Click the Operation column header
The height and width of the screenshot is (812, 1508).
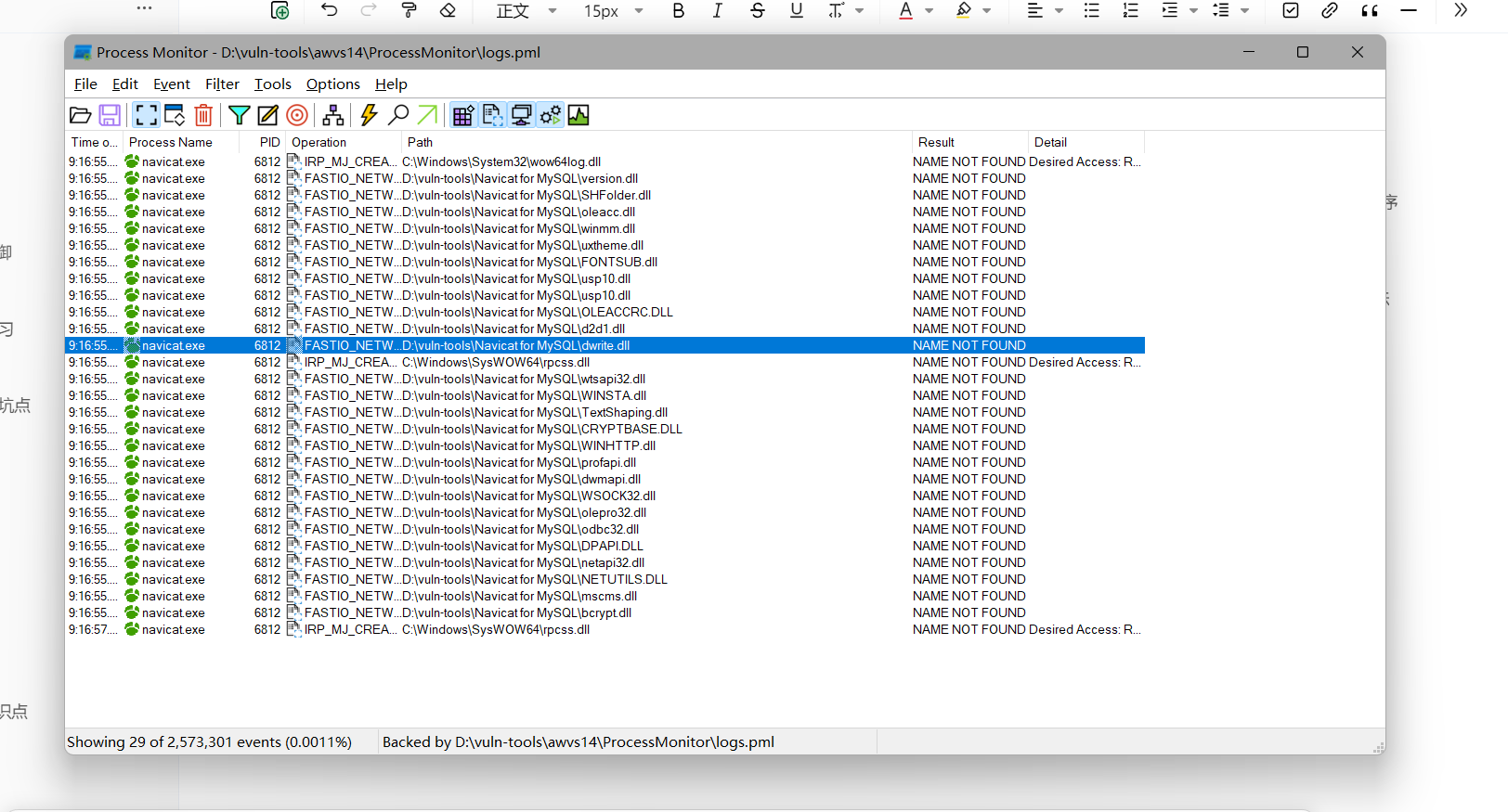[344, 142]
